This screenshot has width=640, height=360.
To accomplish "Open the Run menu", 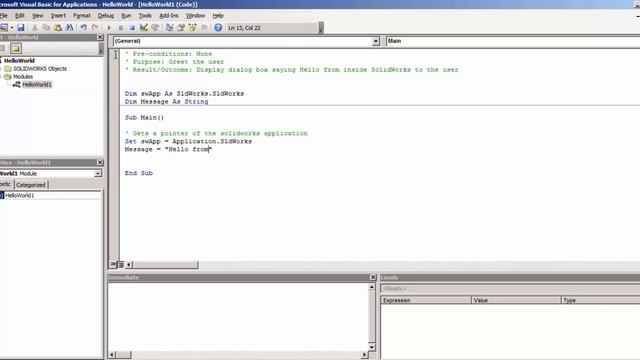I will pos(126,16).
